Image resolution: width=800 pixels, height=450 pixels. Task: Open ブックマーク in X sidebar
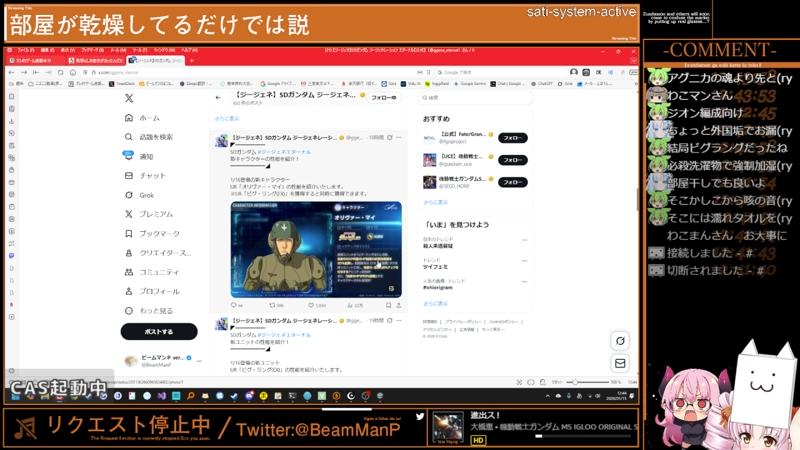click(x=152, y=234)
